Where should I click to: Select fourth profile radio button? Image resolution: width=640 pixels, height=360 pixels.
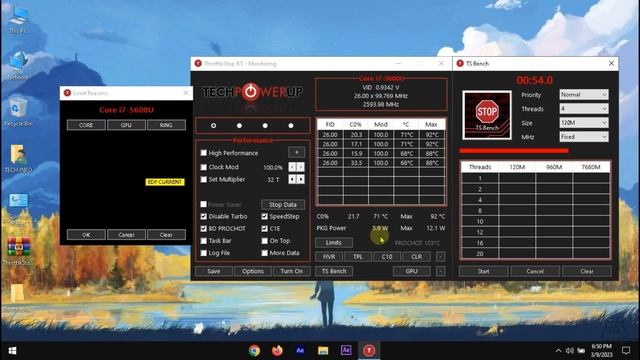pyautogui.click(x=291, y=126)
